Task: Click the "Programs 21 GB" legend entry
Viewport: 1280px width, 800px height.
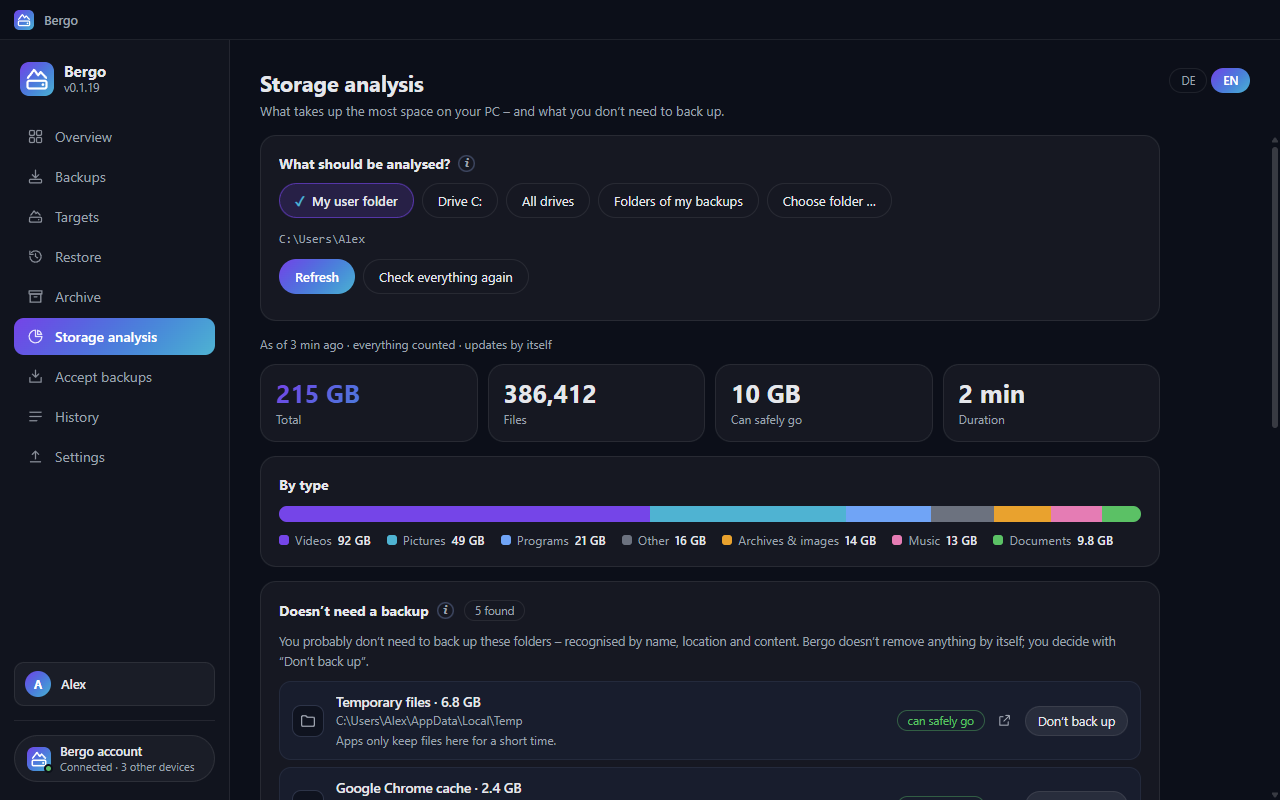Action: (553, 540)
